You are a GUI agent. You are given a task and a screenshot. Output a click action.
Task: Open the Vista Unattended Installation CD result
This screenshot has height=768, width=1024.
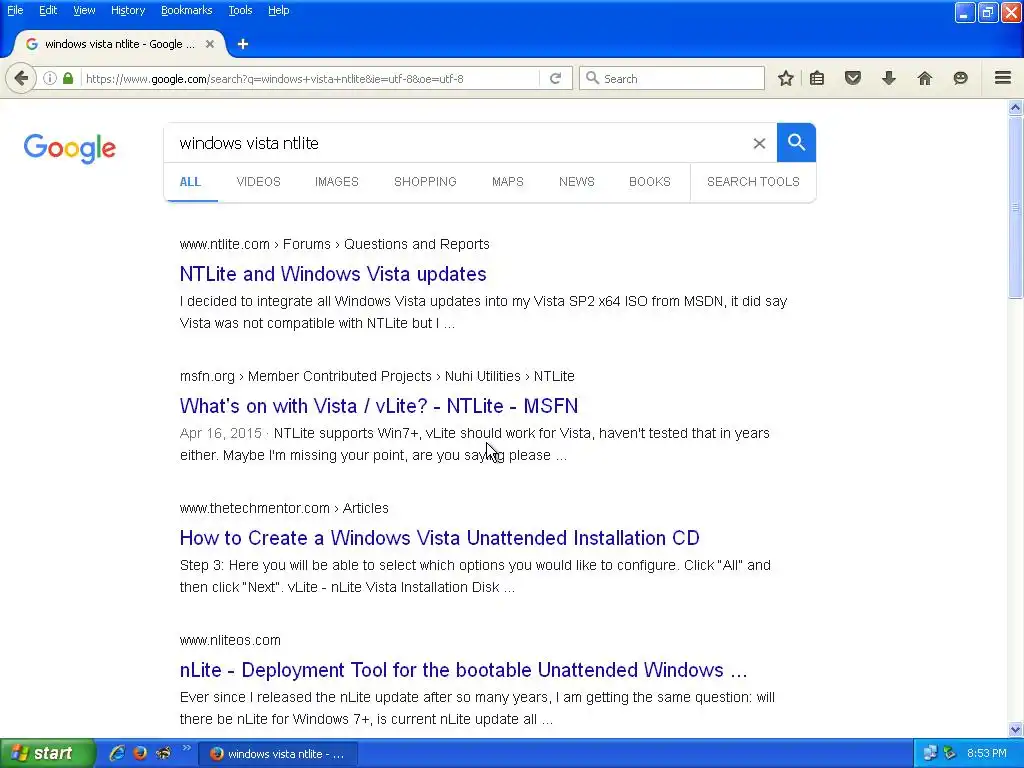pos(440,537)
